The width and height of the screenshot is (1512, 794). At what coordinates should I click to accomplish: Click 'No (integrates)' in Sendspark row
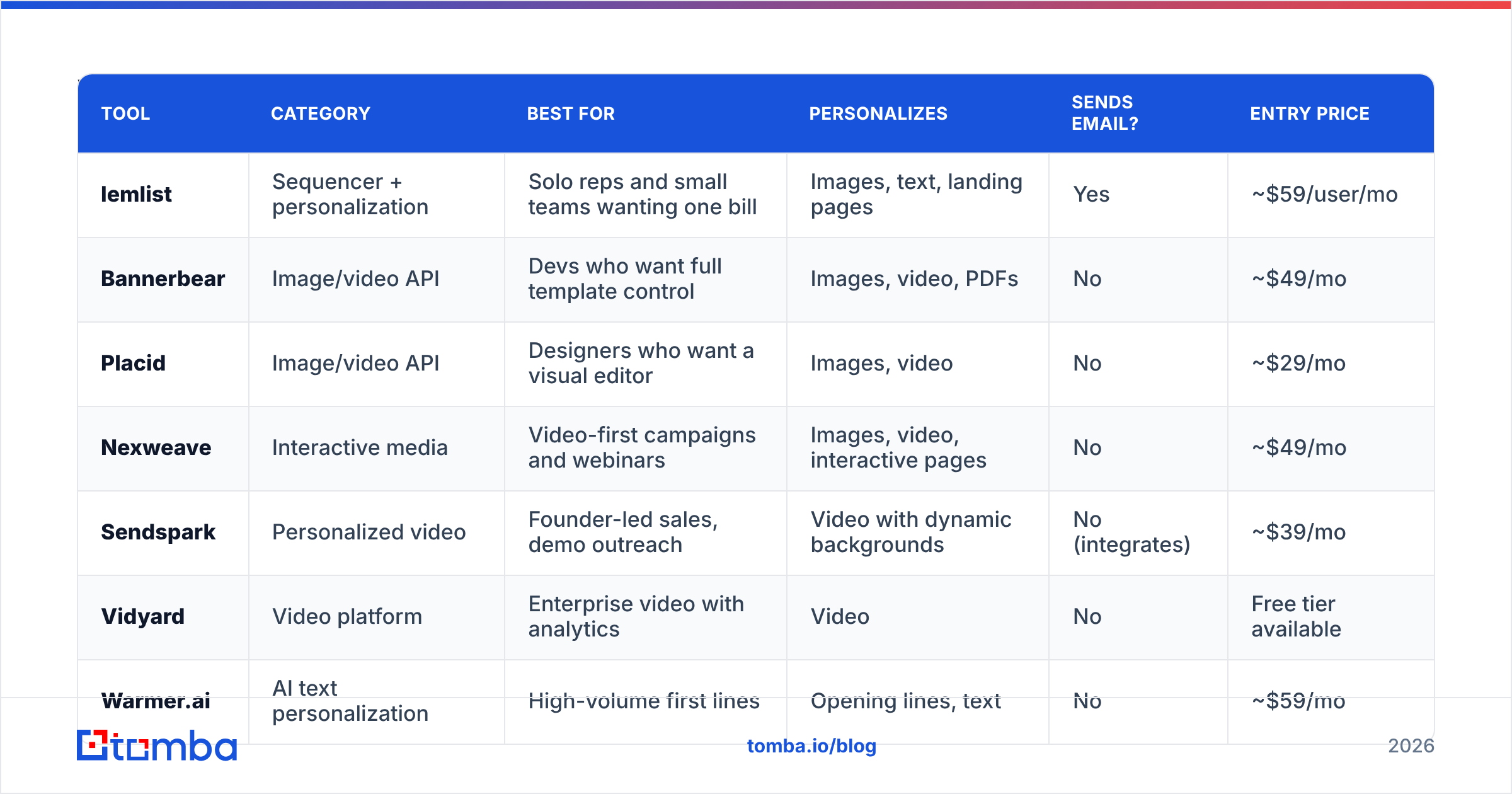[1131, 532]
